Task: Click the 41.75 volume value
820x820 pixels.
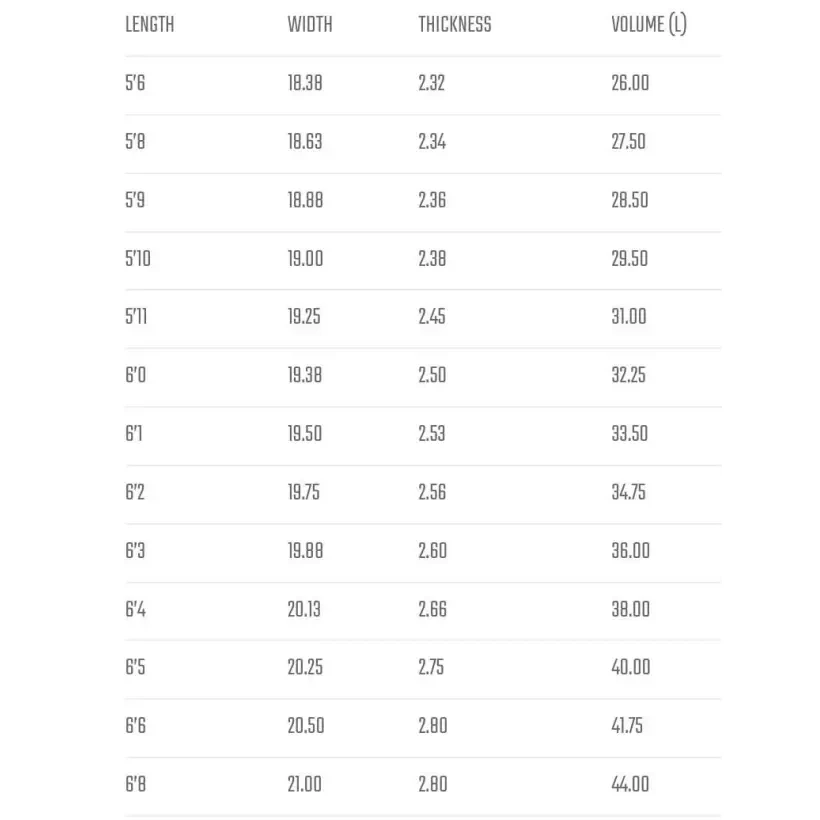Action: [x=628, y=726]
